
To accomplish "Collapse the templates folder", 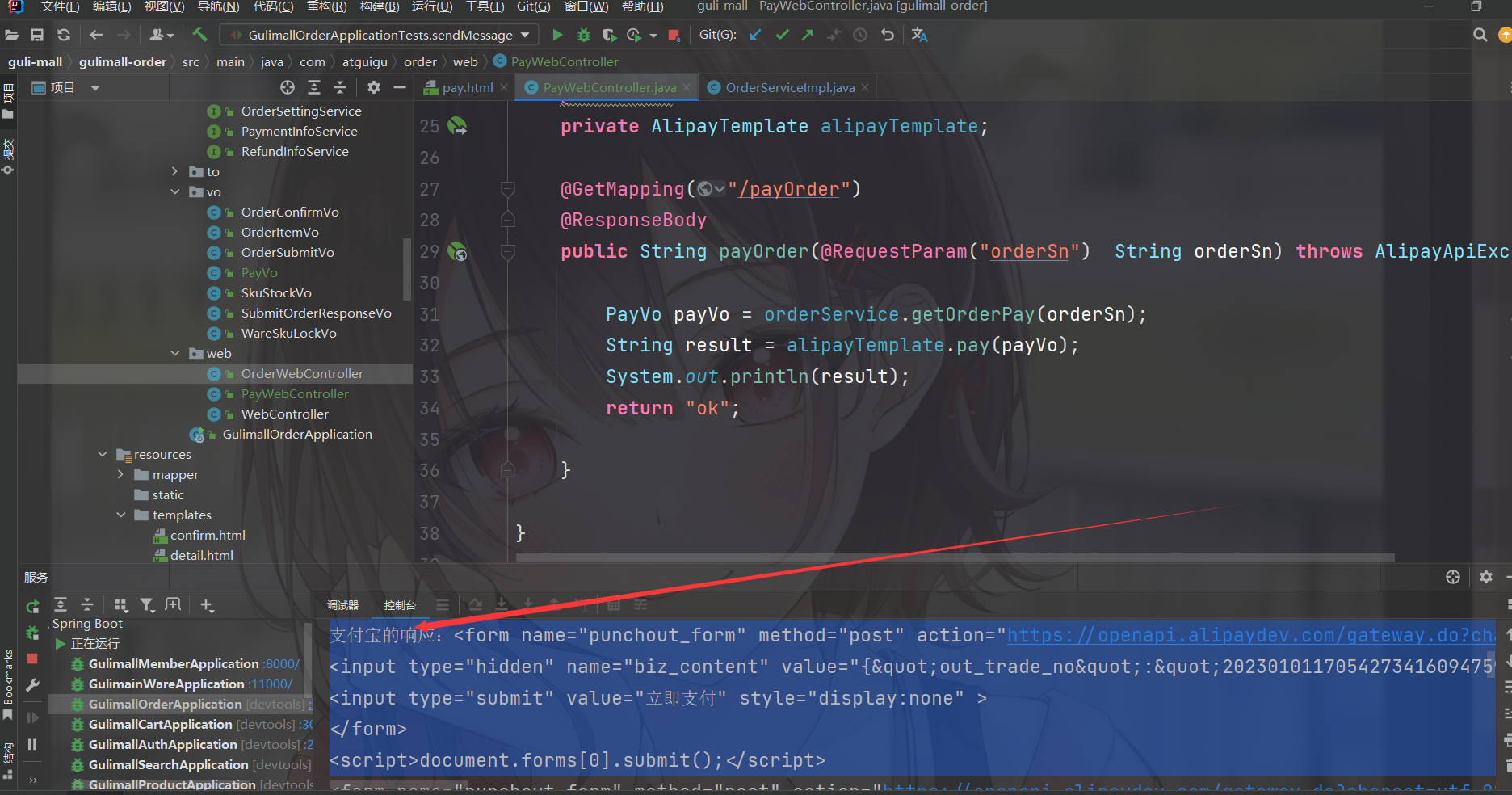I will pos(120,515).
